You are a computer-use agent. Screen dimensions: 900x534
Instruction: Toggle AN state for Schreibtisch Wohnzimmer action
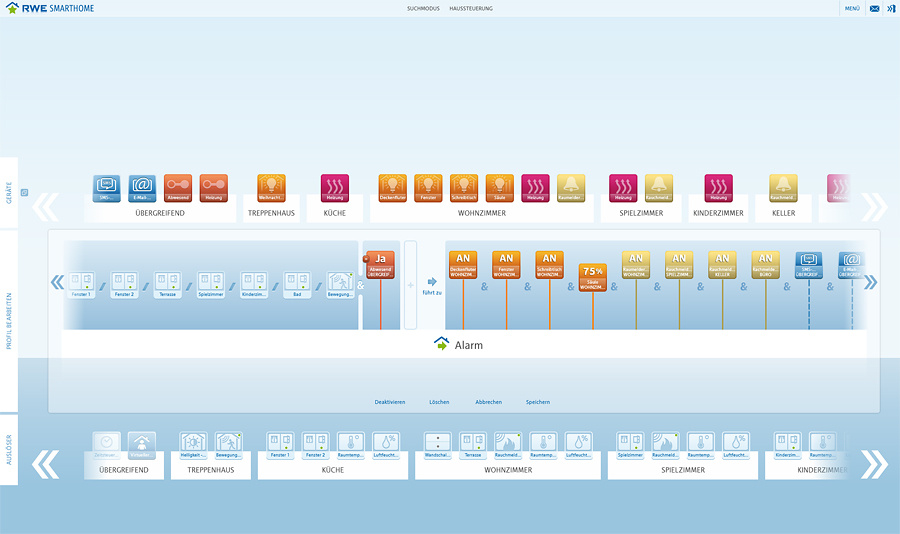pos(549,265)
